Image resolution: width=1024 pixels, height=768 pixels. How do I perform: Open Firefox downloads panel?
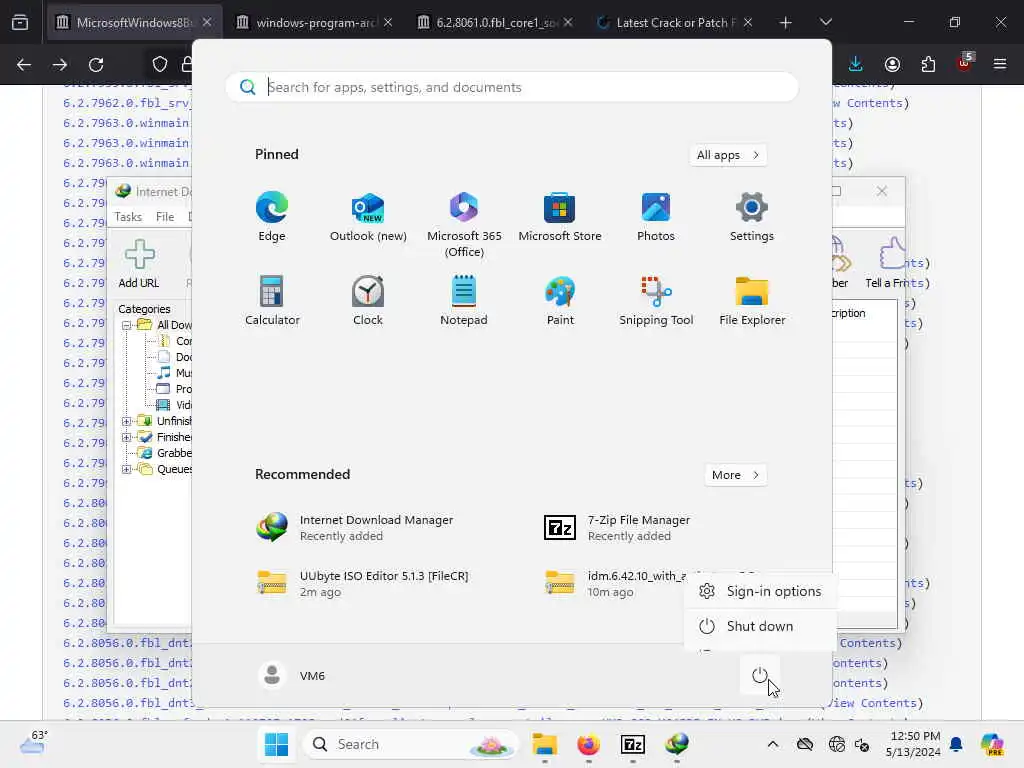(x=856, y=64)
